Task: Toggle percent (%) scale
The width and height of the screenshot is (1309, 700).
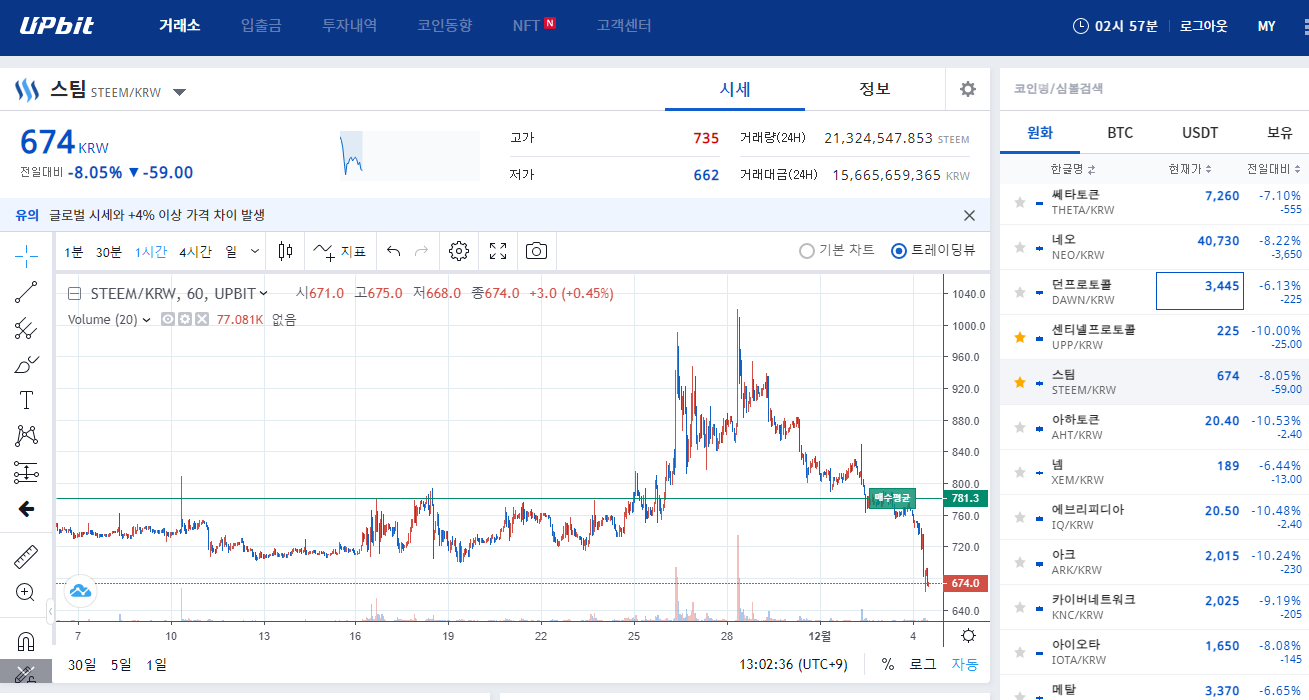Action: click(888, 664)
